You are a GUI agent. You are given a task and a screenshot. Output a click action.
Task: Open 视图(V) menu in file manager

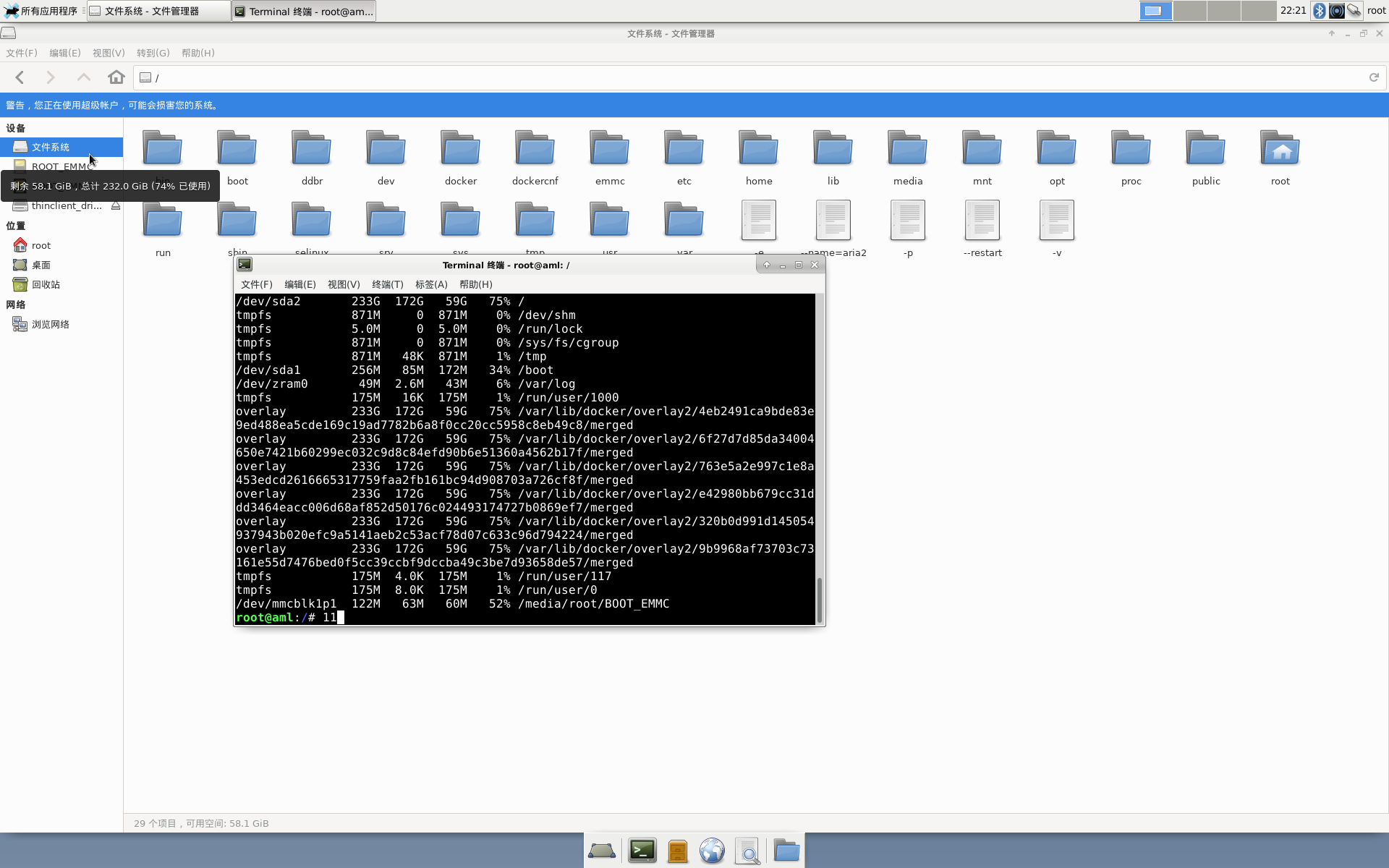pos(109,53)
